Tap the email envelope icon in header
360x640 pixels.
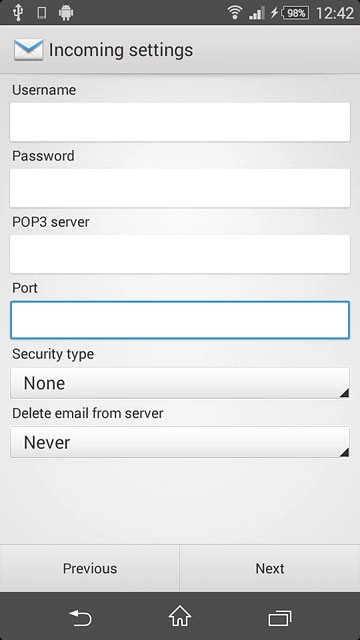pyautogui.click(x=28, y=50)
